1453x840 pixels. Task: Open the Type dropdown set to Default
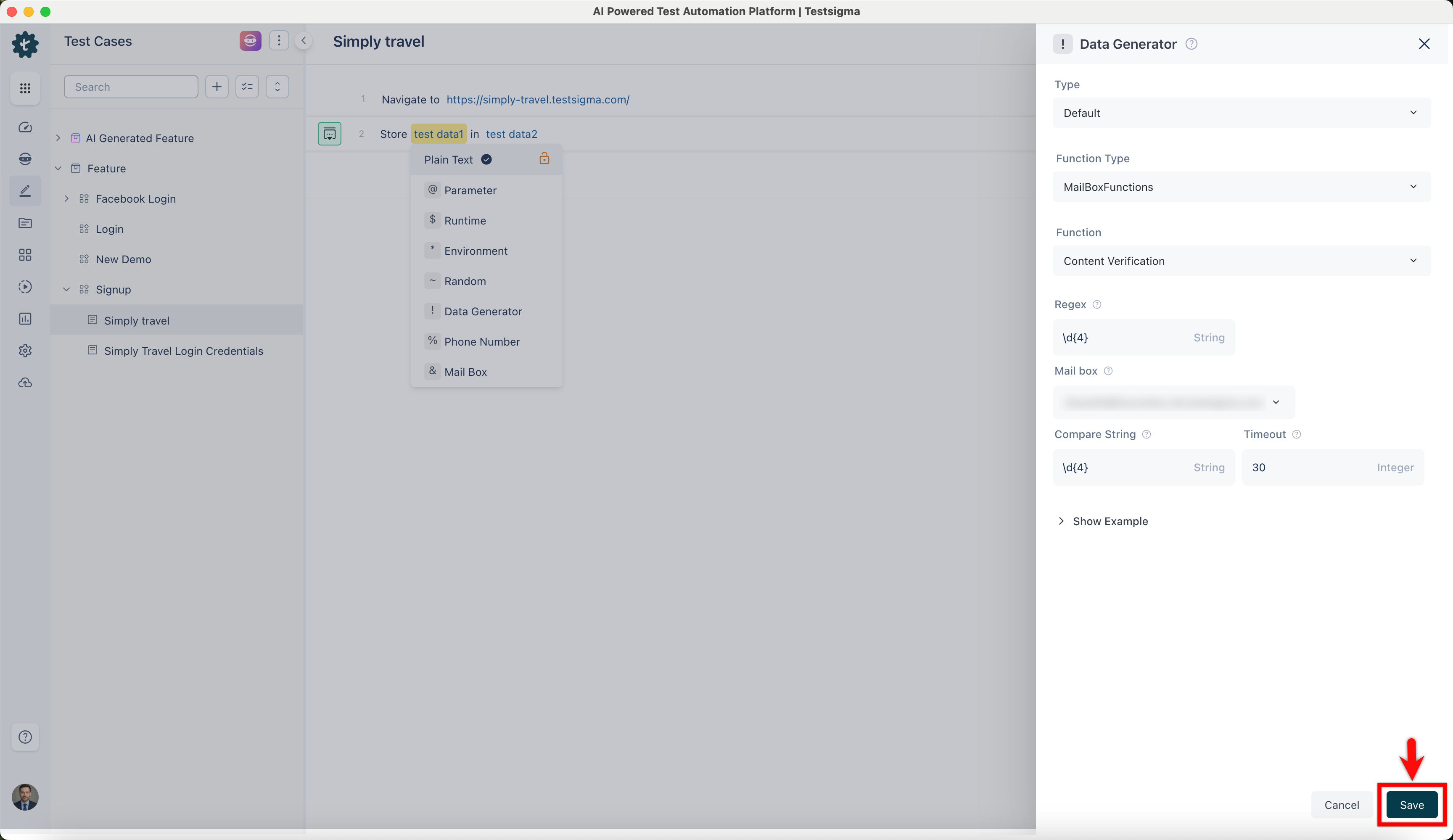coord(1242,113)
